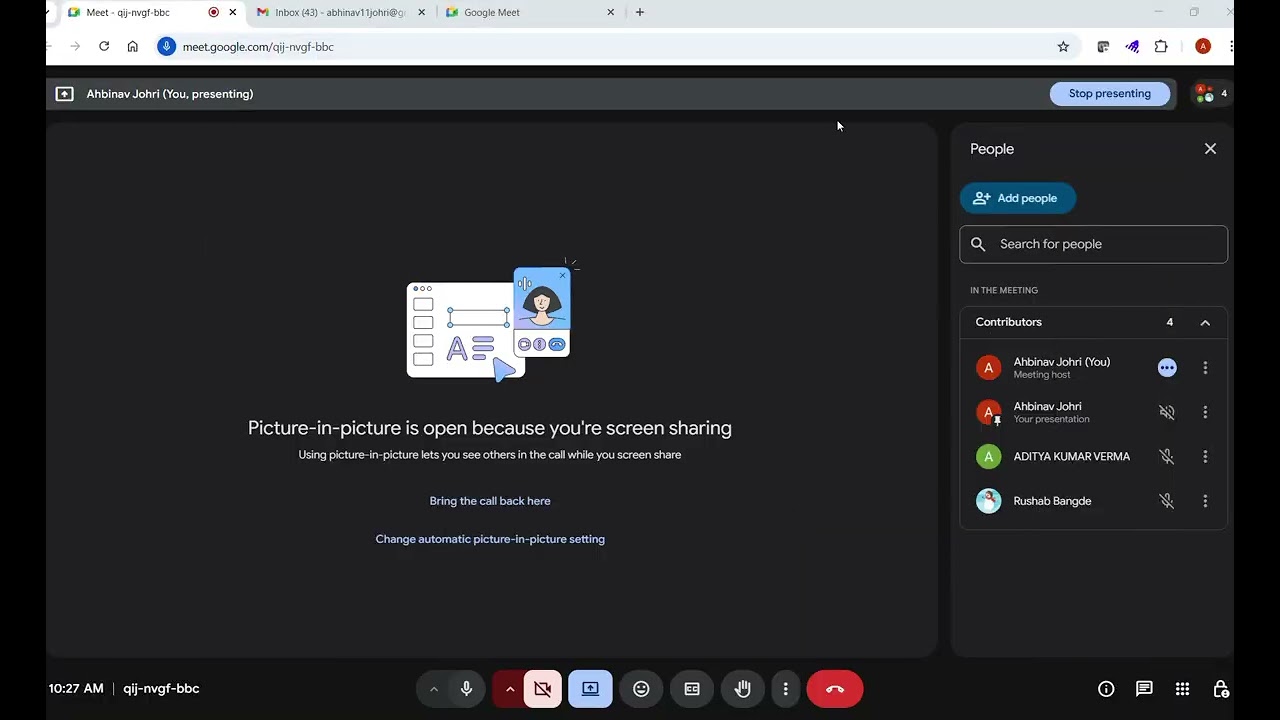Viewport: 1280px width, 720px height.
Task: Click the microphone-in-use site indicator in address bar
Action: coord(167,46)
